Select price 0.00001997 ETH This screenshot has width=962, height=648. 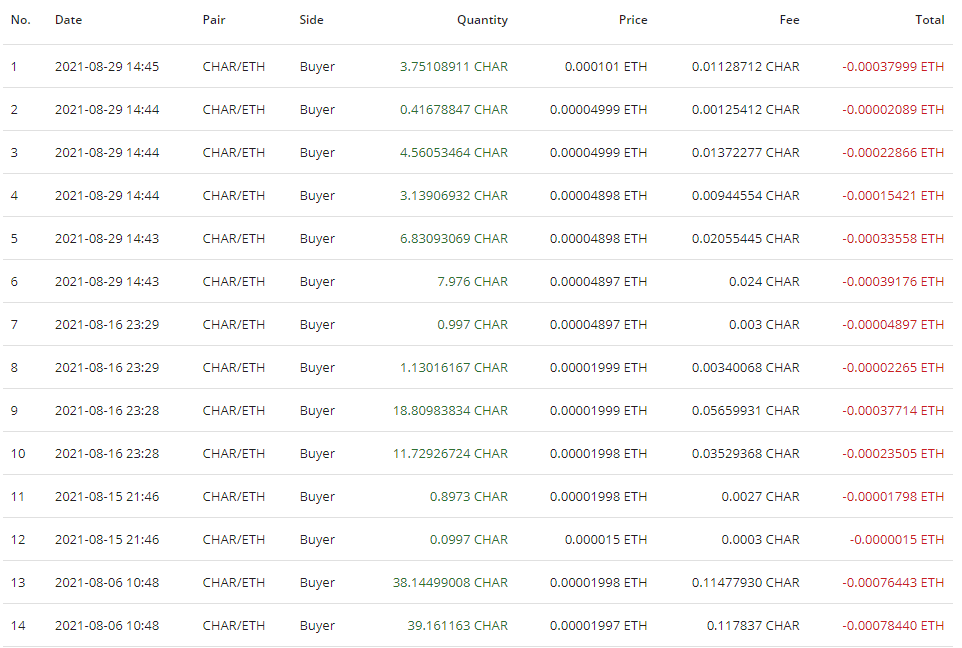599,625
